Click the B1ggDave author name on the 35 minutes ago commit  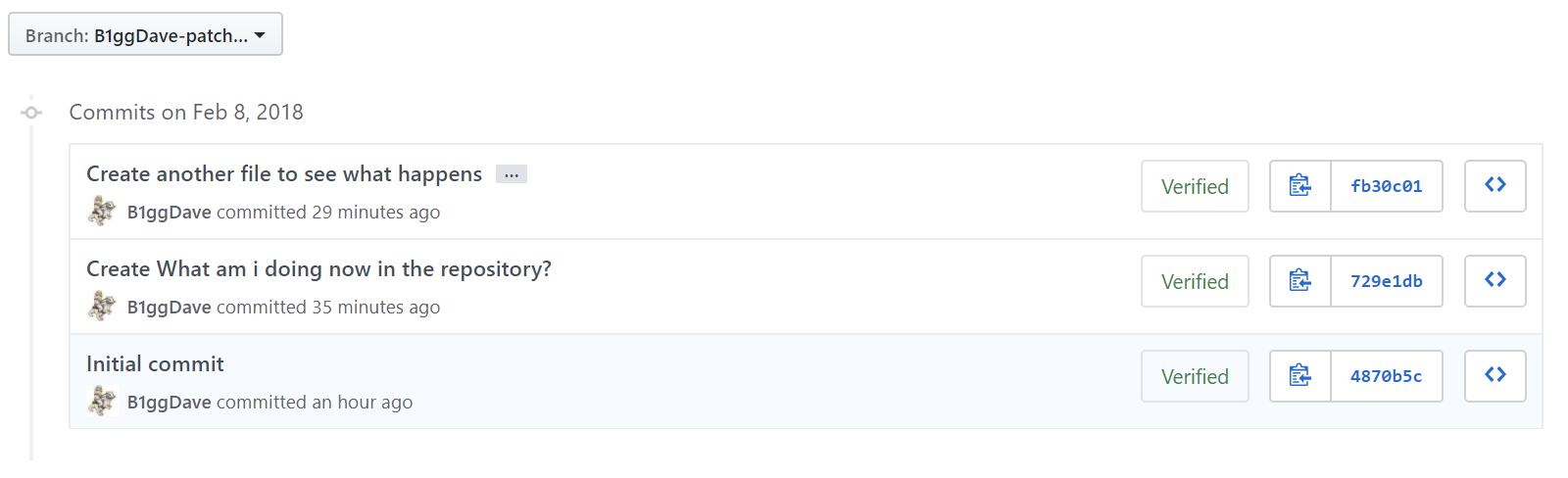coord(170,308)
